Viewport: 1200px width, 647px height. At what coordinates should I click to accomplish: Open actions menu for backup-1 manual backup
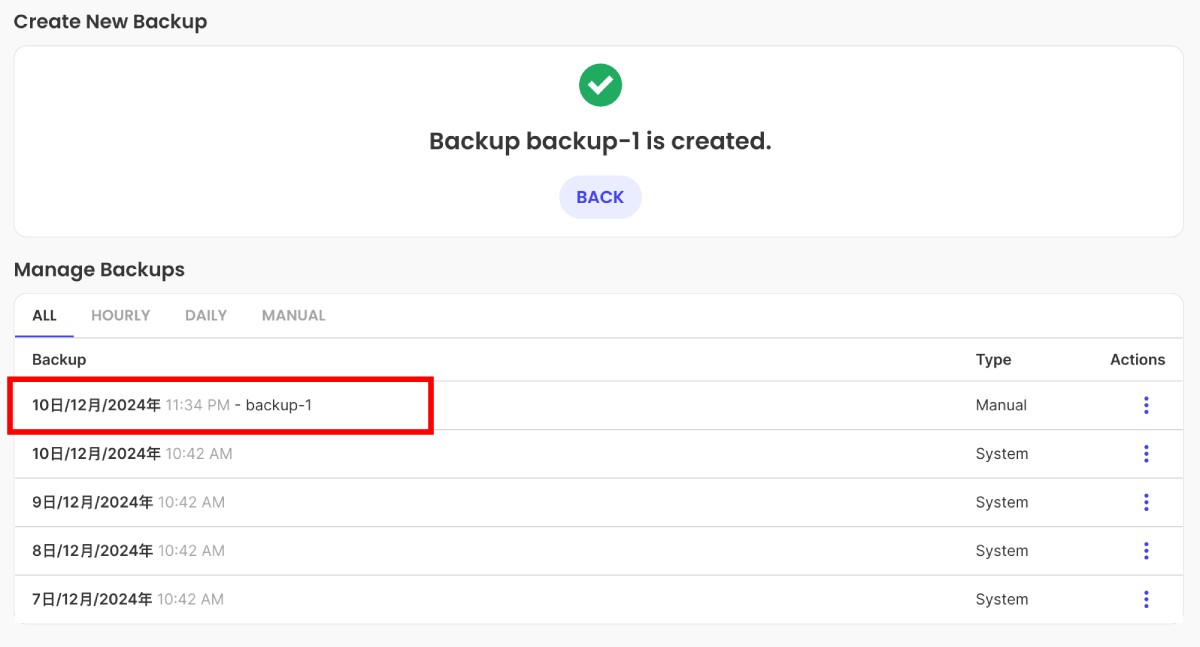[1146, 405]
